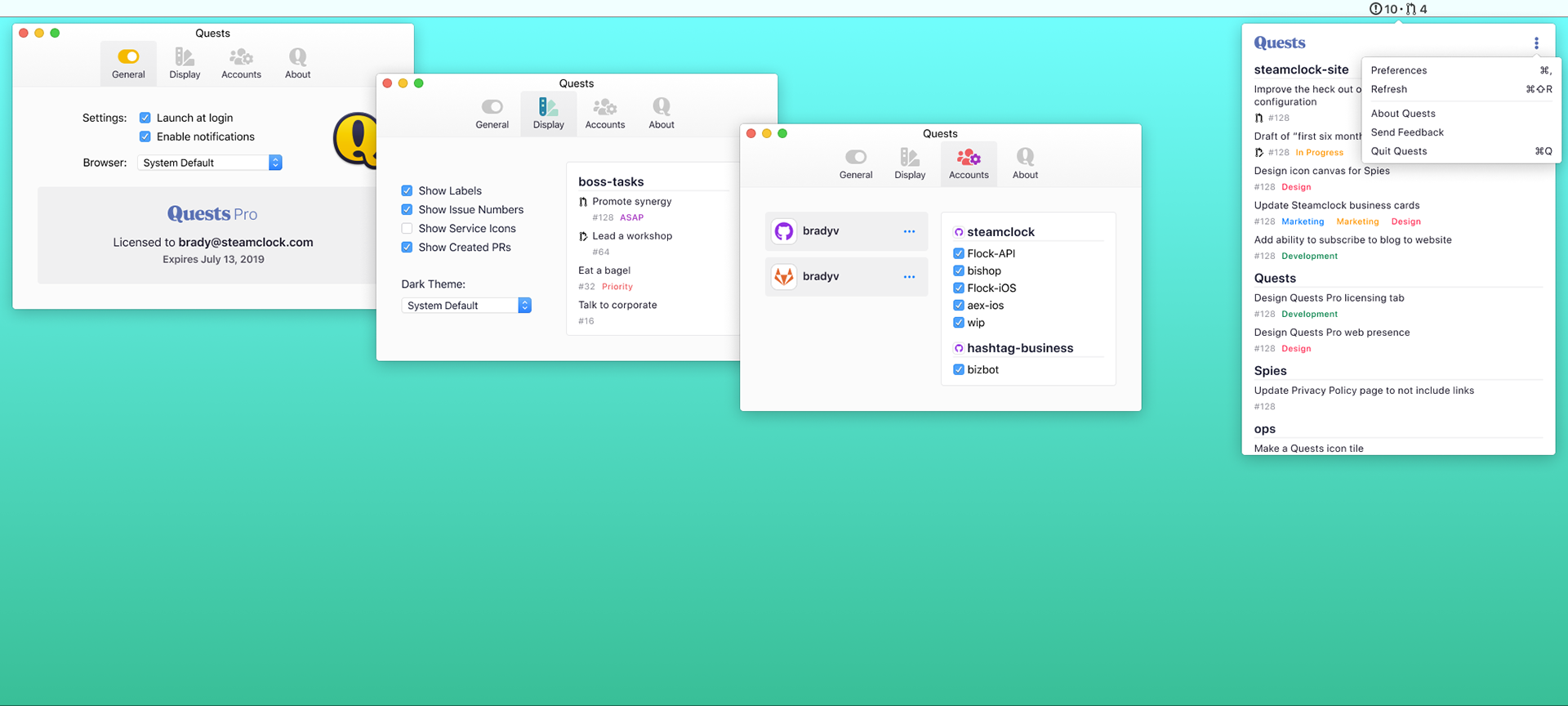This screenshot has width=1568, height=706.
Task: Open Update Privacy Policy page issue
Action: click(1364, 390)
